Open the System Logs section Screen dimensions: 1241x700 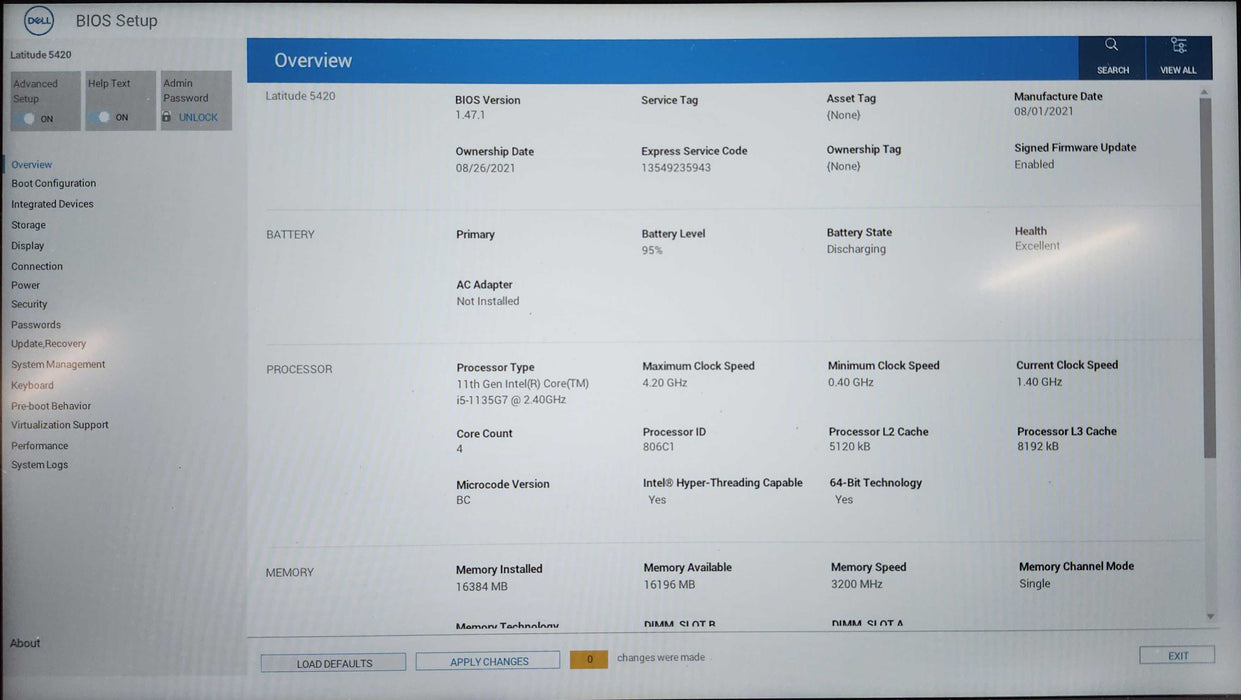[39, 464]
